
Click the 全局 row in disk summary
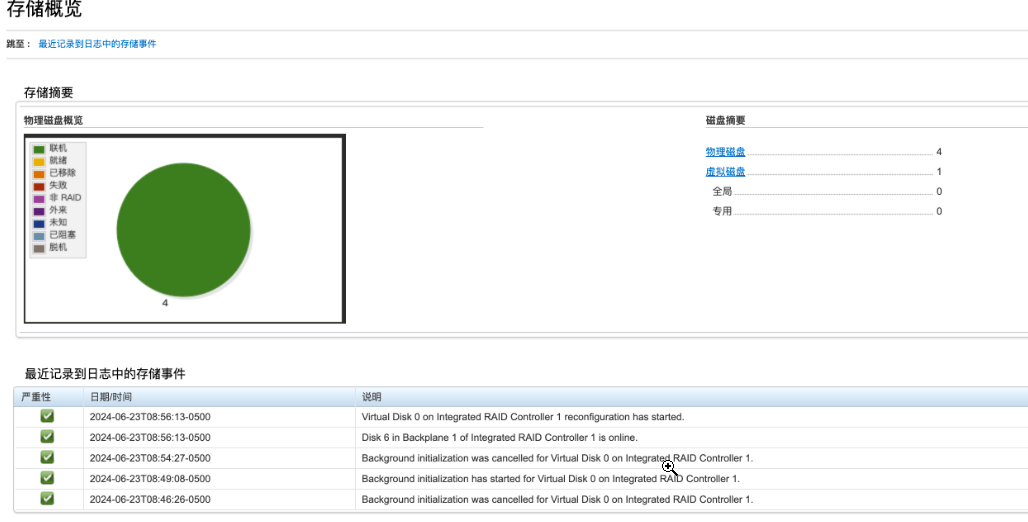tap(827, 191)
